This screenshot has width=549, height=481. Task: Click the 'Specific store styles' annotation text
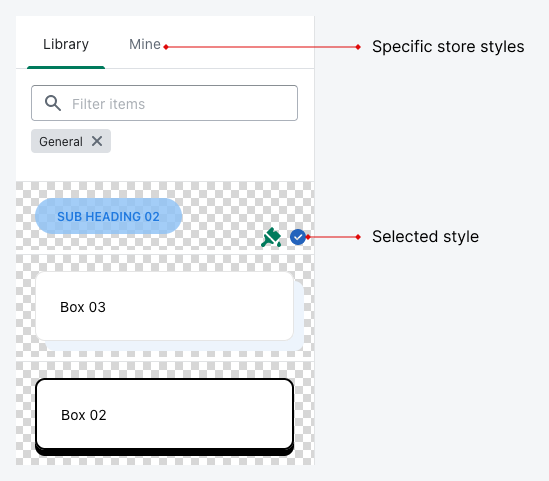(x=448, y=47)
